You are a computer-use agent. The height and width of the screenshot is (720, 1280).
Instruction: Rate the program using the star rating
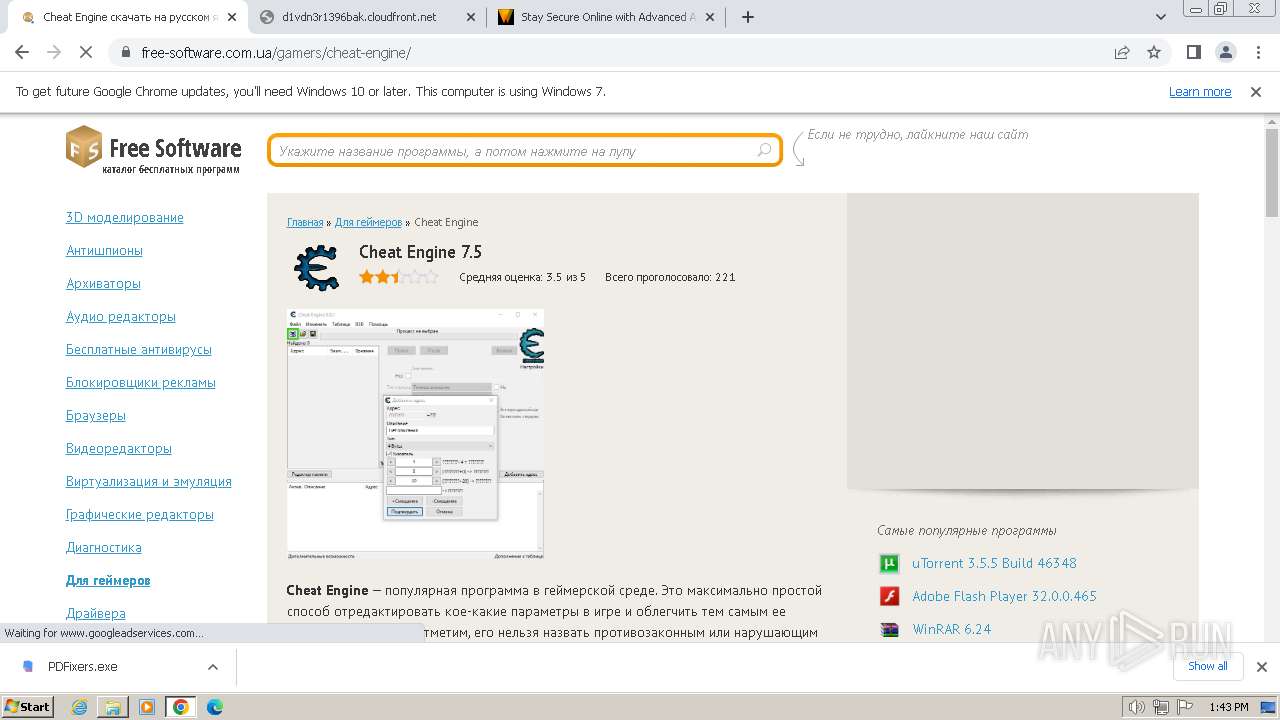(x=399, y=277)
